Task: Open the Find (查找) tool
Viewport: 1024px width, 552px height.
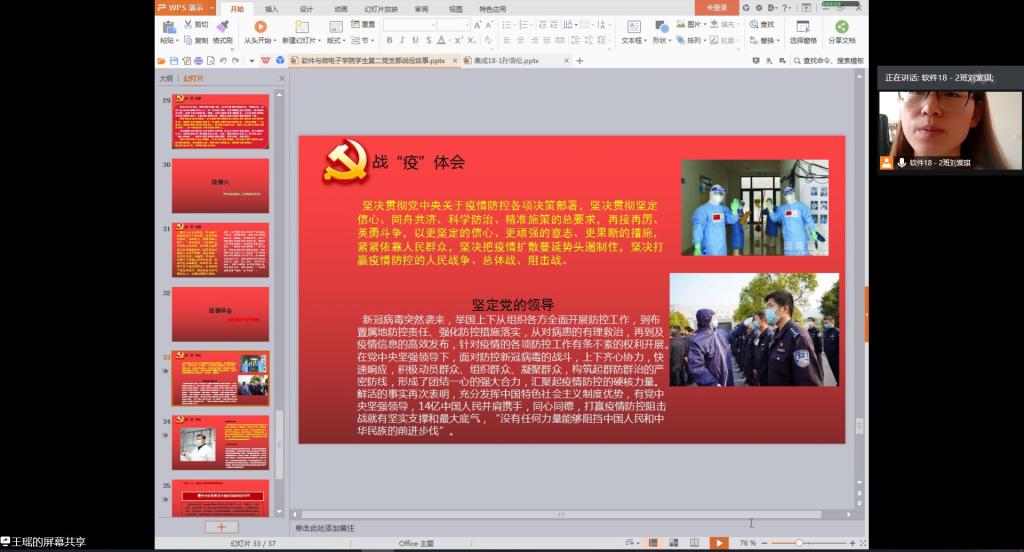Action: coord(761,24)
